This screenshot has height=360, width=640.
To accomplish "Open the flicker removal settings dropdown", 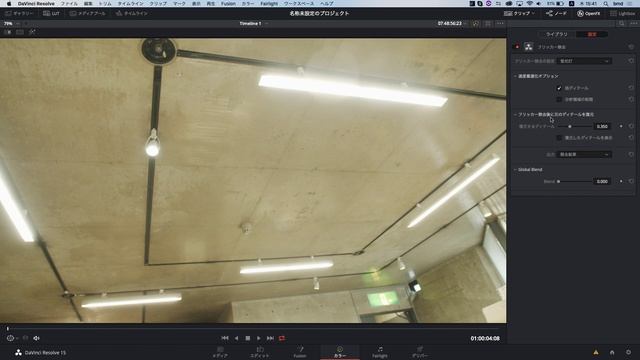I will coord(584,61).
